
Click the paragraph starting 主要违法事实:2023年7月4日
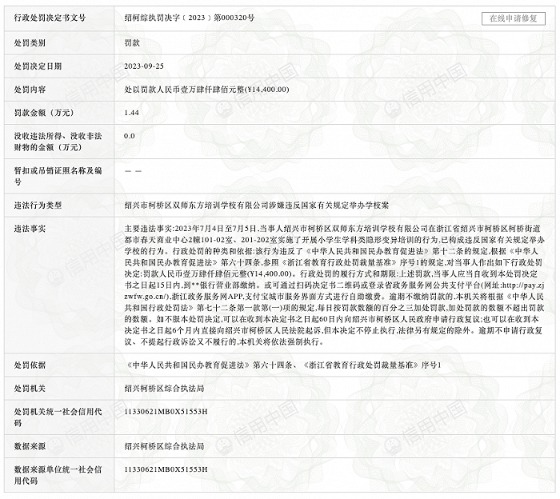pyautogui.click(x=334, y=285)
